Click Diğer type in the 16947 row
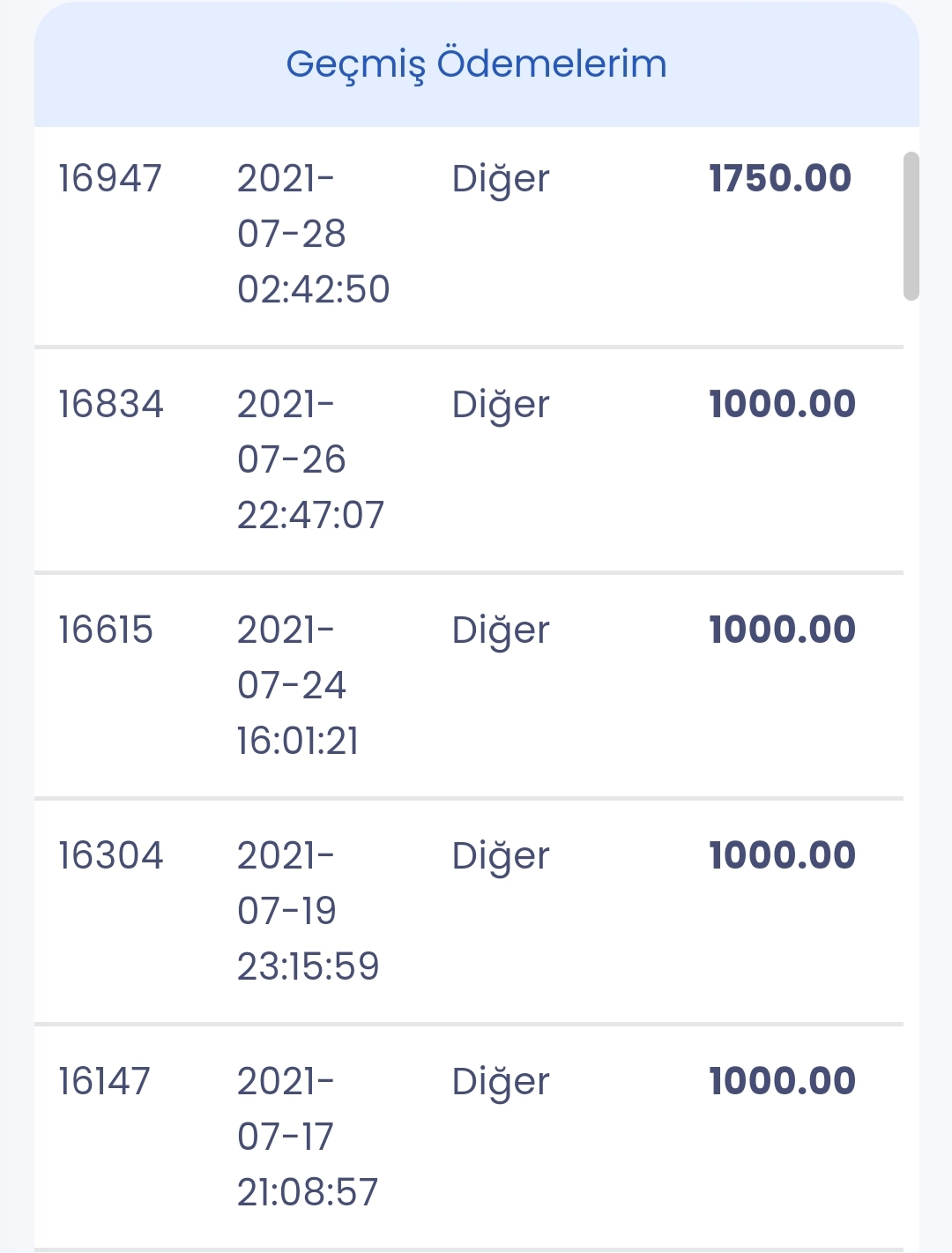This screenshot has height=1253, width=952. coord(501,181)
